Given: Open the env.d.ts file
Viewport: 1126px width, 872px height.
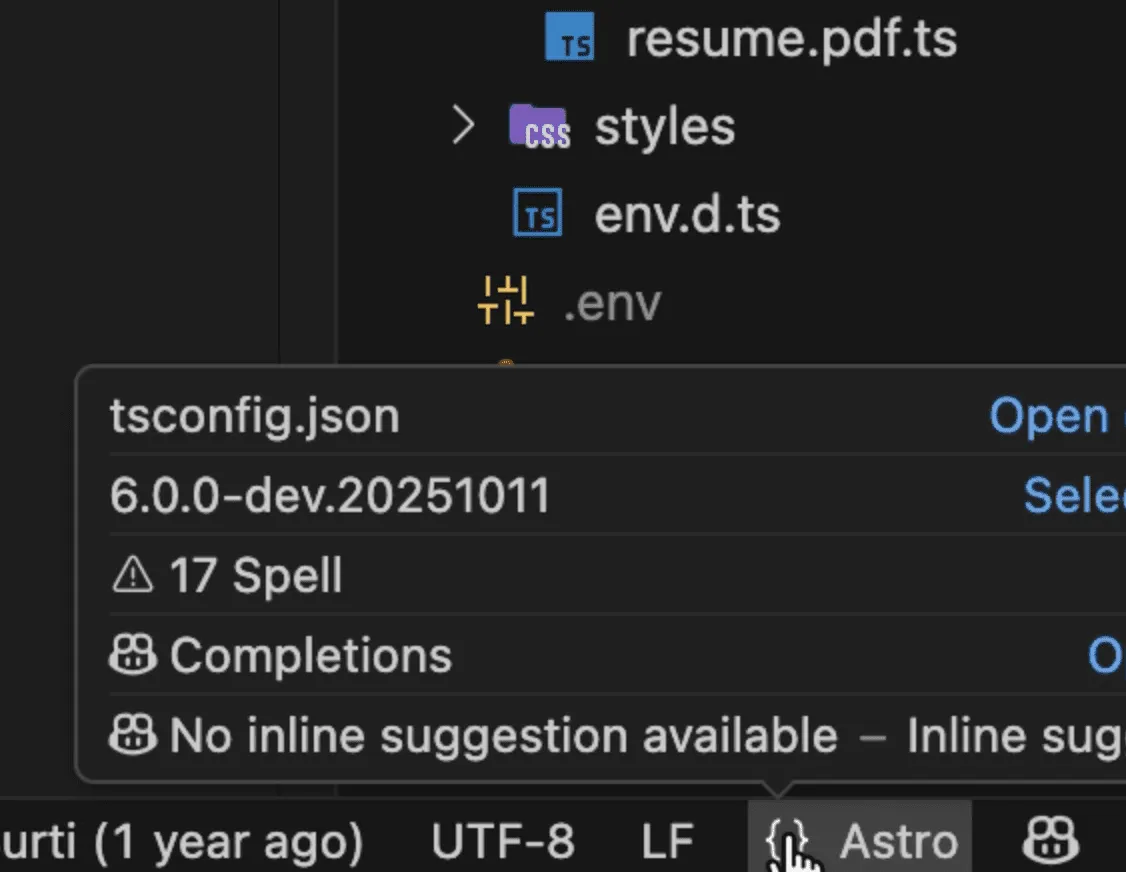Looking at the screenshot, I should pos(687,214).
